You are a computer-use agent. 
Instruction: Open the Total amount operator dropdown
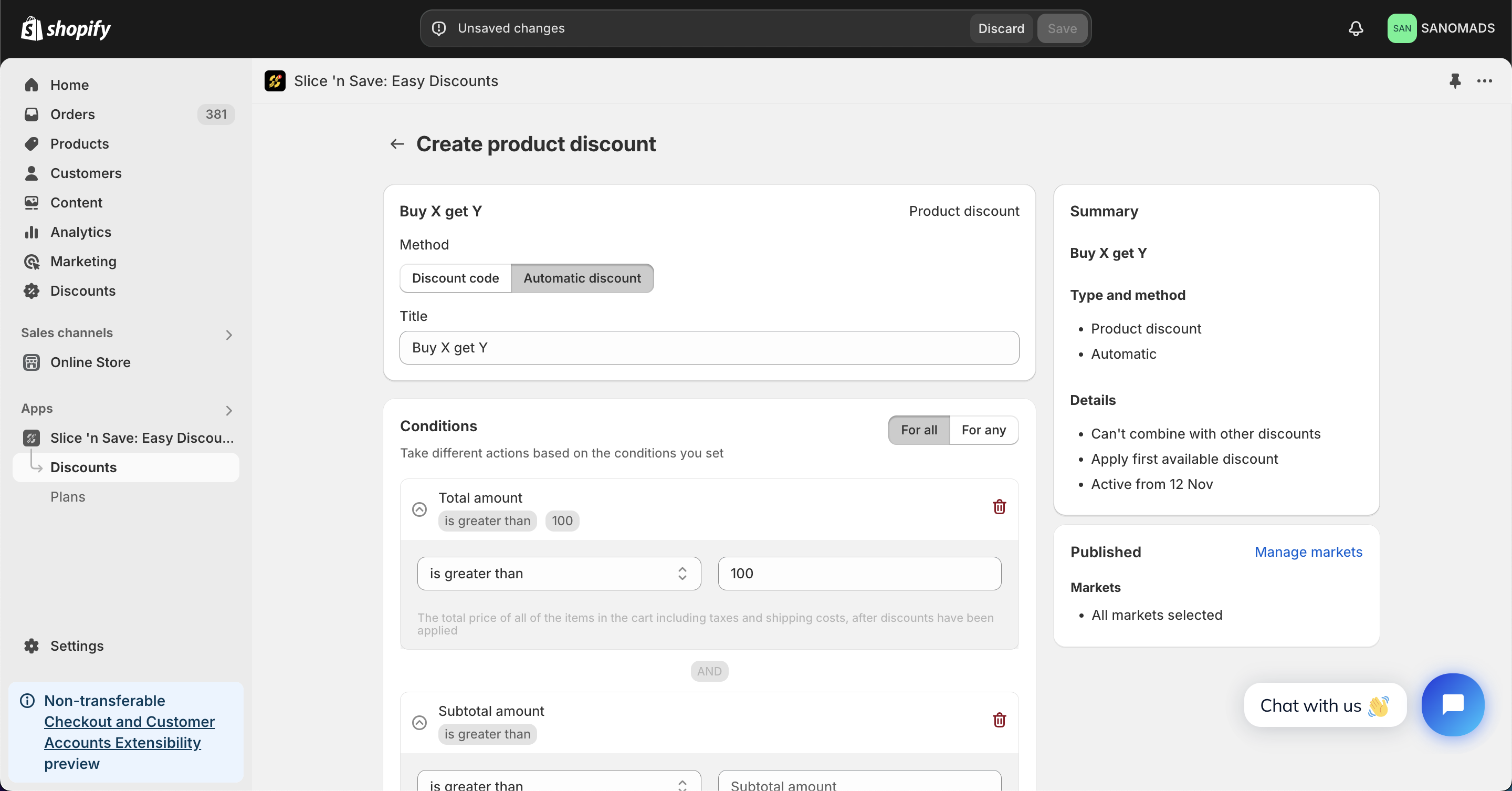click(x=559, y=574)
